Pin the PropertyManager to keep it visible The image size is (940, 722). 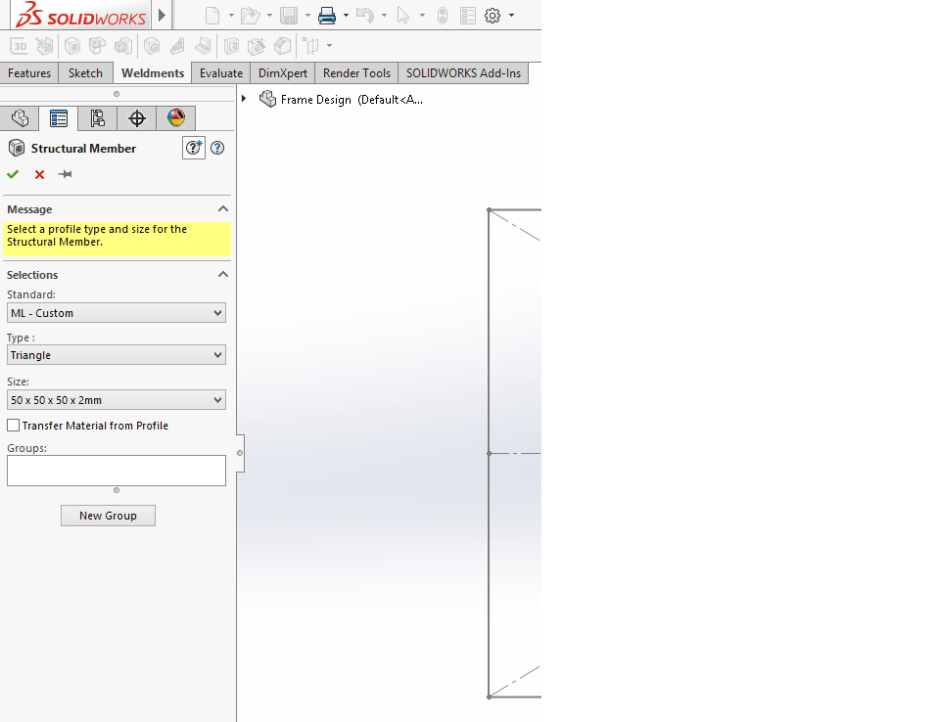pyautogui.click(x=65, y=174)
